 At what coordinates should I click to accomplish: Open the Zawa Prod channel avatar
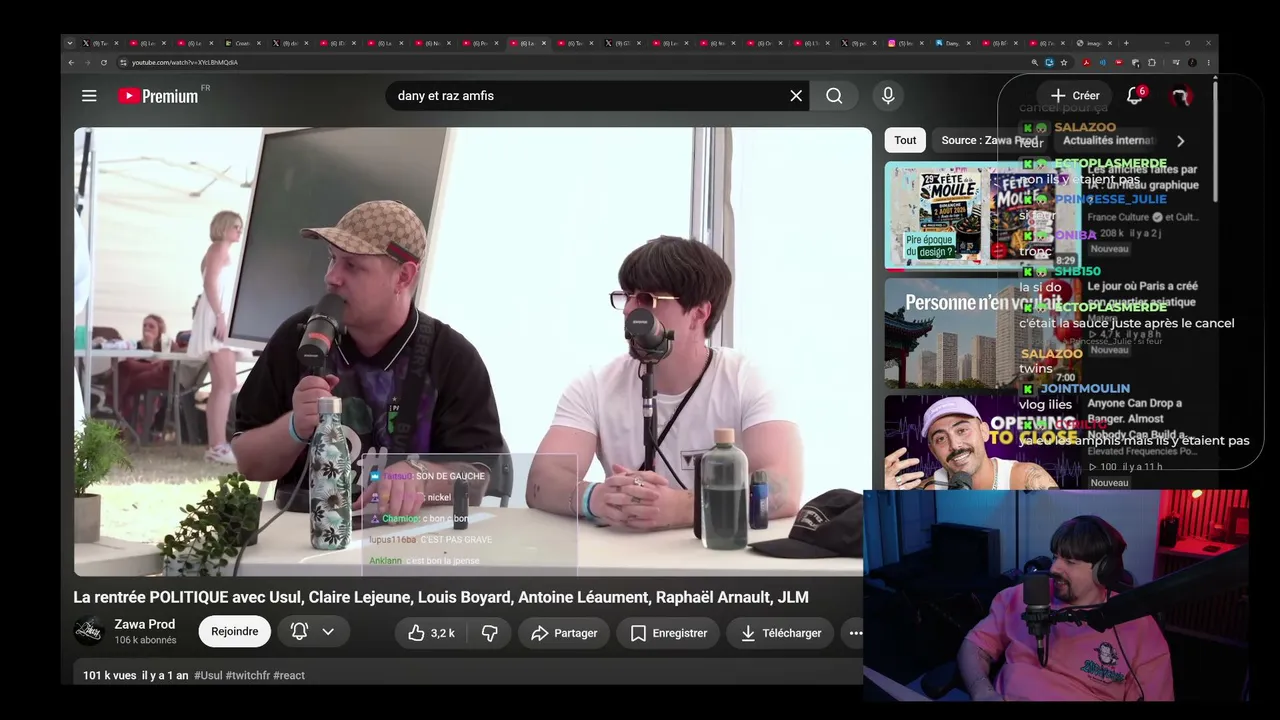pyautogui.click(x=89, y=631)
